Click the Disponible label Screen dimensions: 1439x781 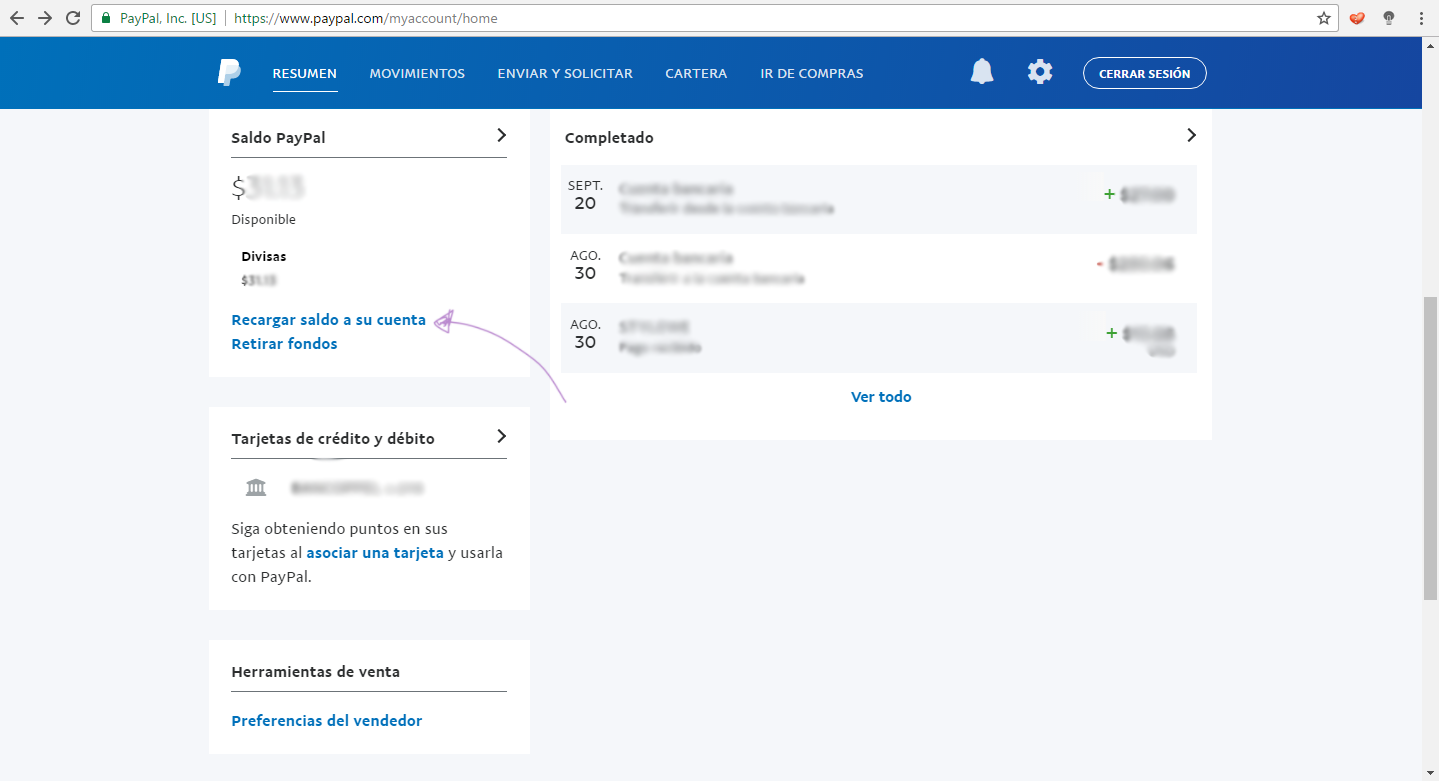click(264, 220)
